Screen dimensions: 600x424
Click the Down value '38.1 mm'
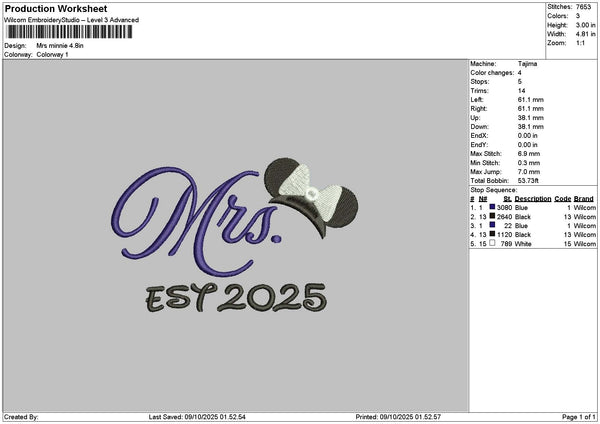click(530, 127)
